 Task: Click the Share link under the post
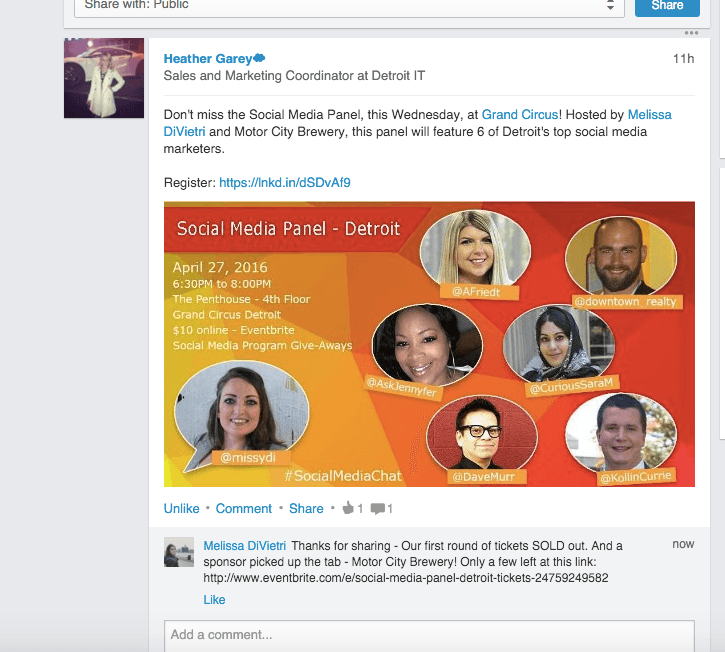coord(306,509)
